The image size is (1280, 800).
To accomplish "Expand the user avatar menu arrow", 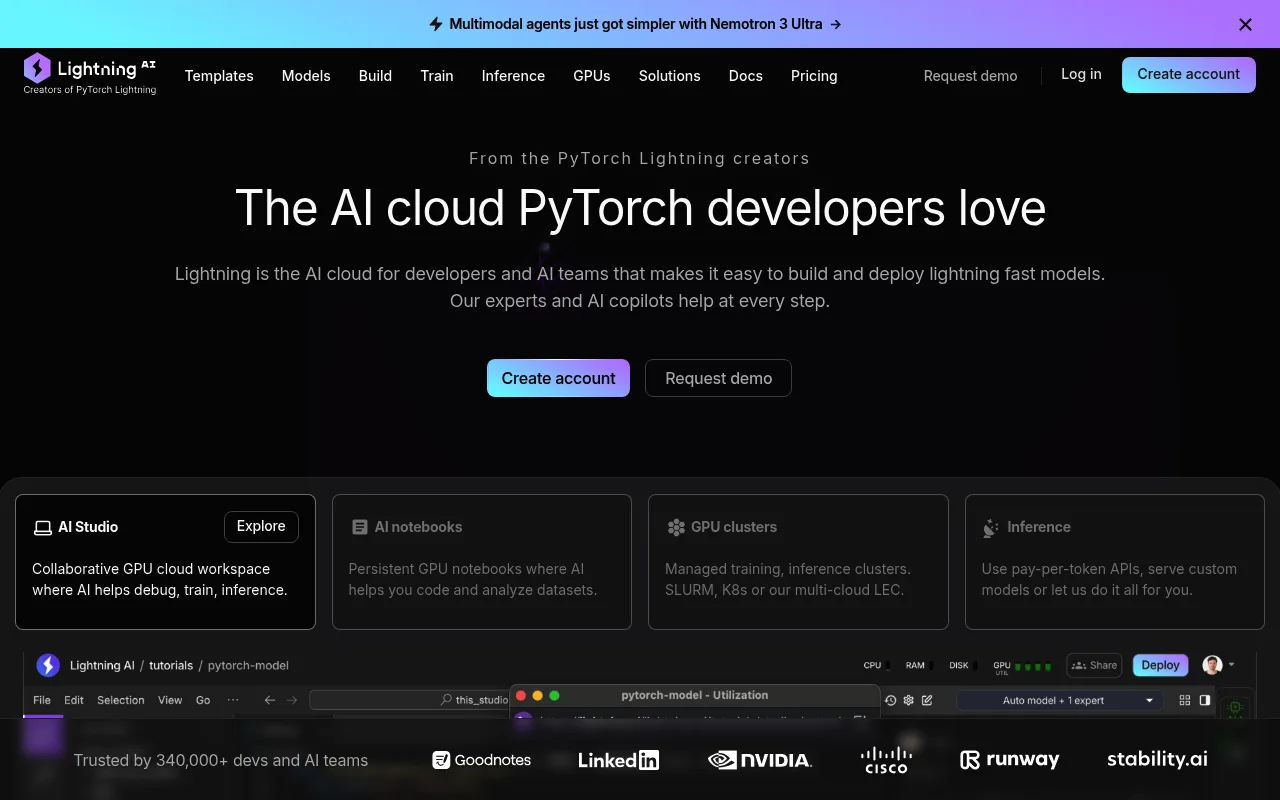I will tap(1231, 665).
